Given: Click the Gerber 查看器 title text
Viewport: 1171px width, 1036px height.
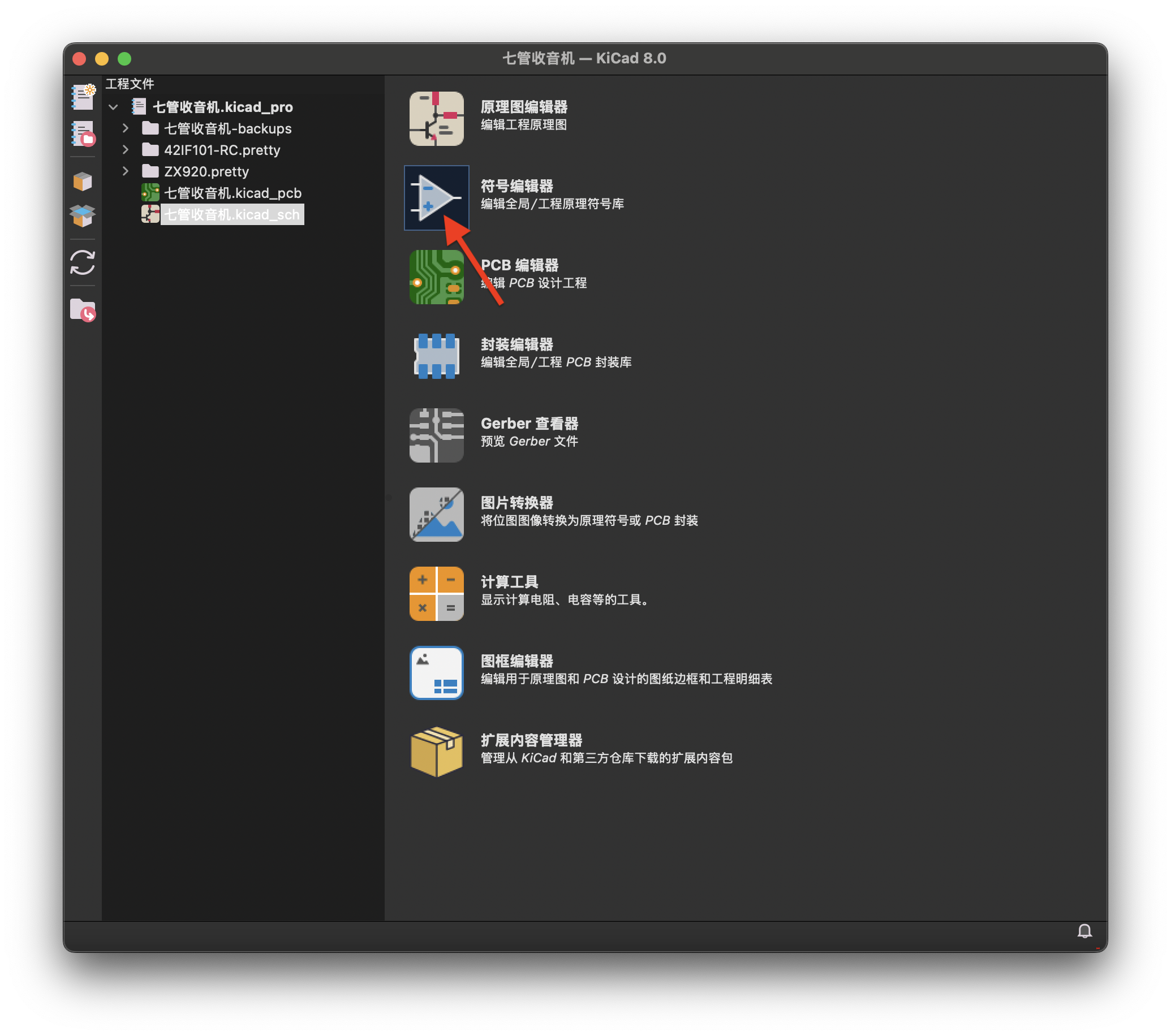Looking at the screenshot, I should [529, 423].
